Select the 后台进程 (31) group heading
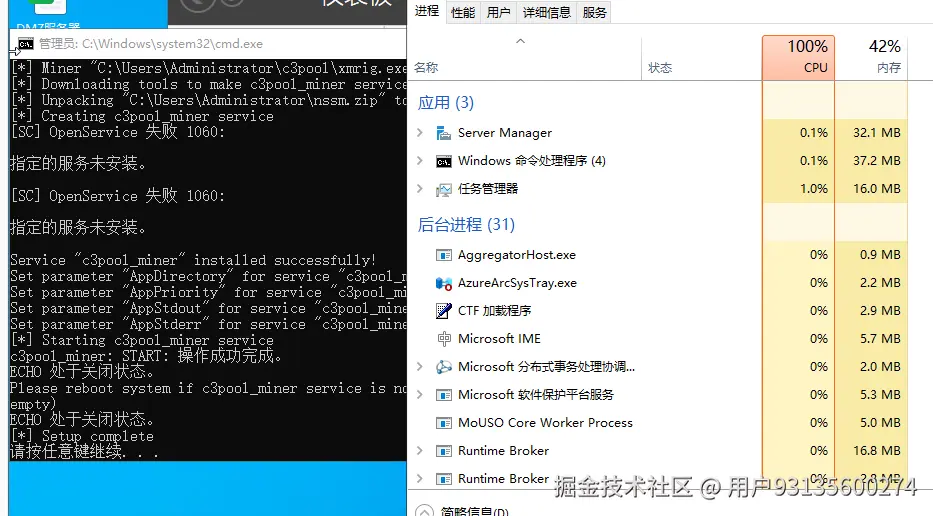 coord(466,225)
